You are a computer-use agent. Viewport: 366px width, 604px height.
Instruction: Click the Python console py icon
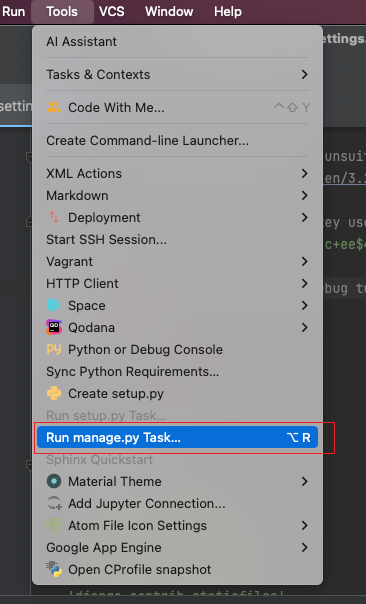54,349
